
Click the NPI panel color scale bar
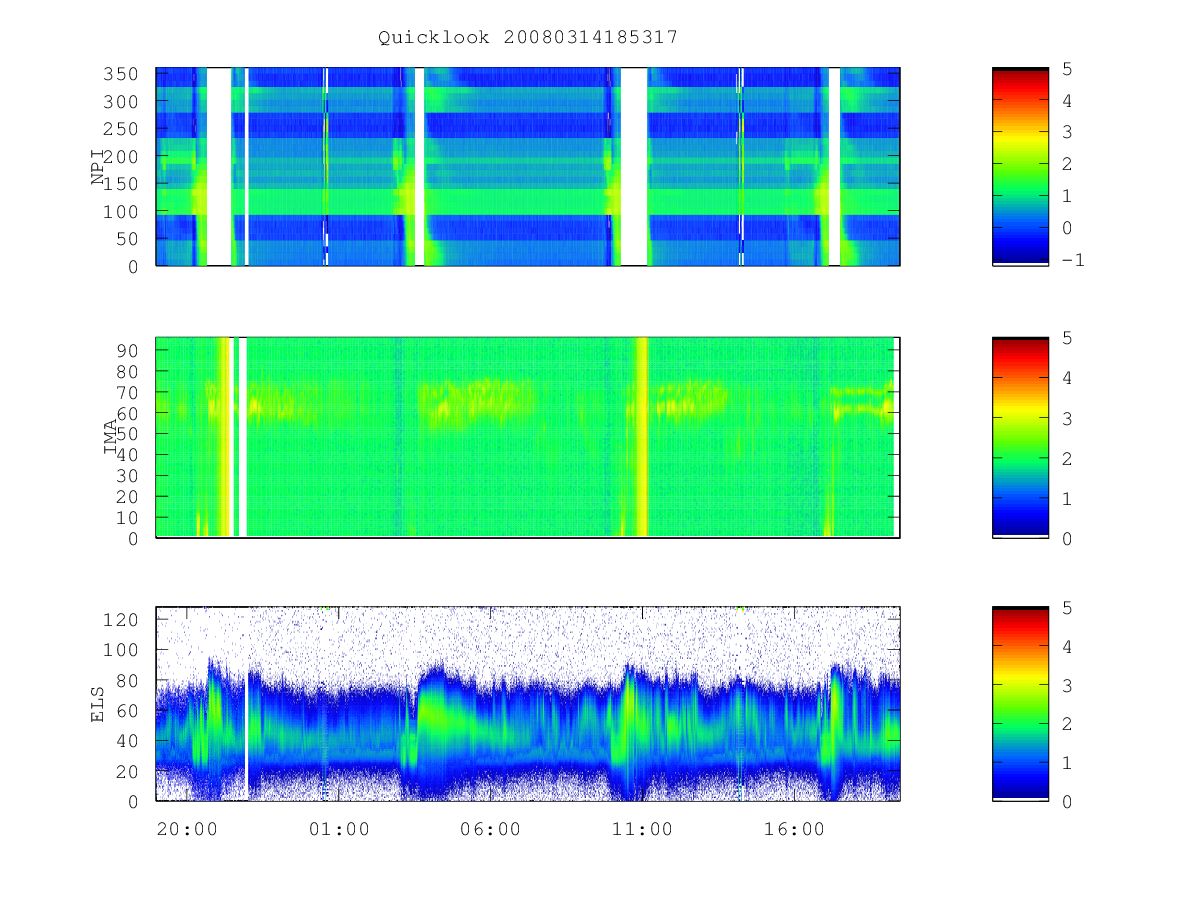(1020, 166)
